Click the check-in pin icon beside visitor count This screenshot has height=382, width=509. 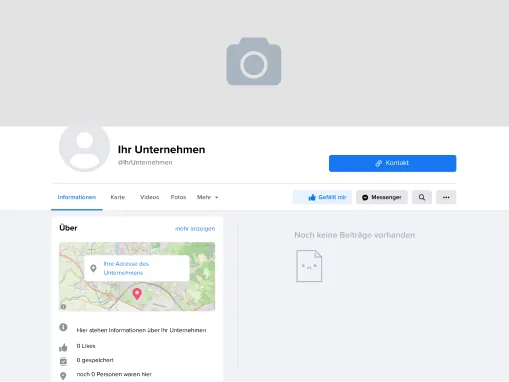pos(63,376)
